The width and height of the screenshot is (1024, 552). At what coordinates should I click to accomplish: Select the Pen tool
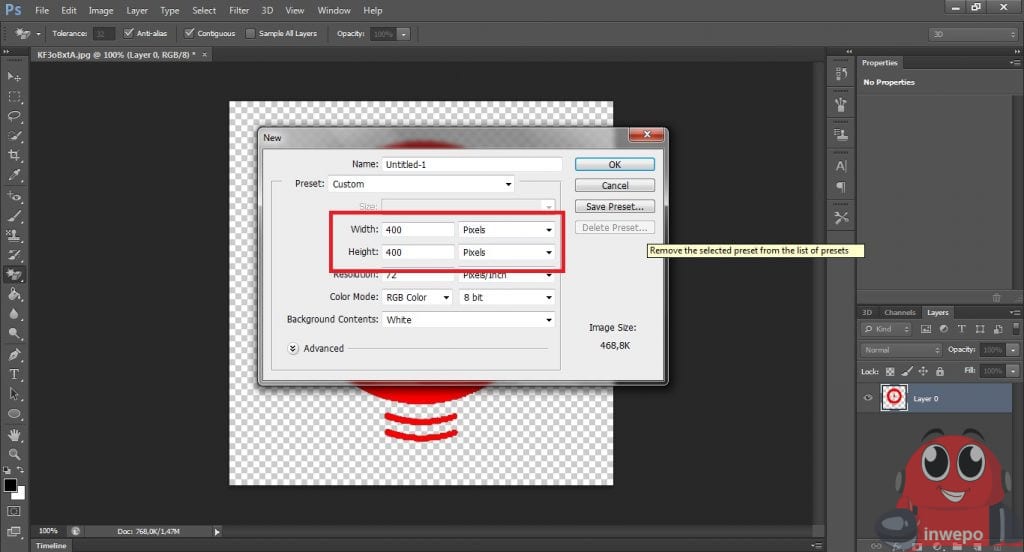15,354
